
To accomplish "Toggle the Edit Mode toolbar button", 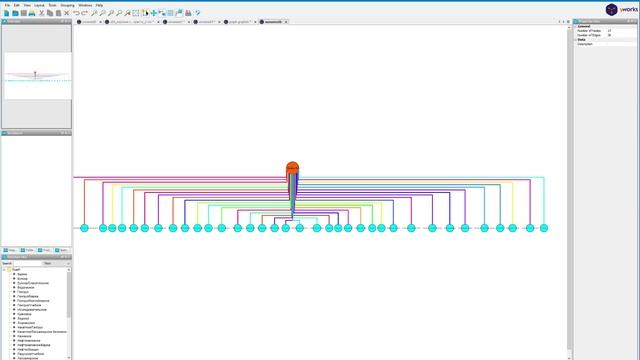I will (145, 13).
